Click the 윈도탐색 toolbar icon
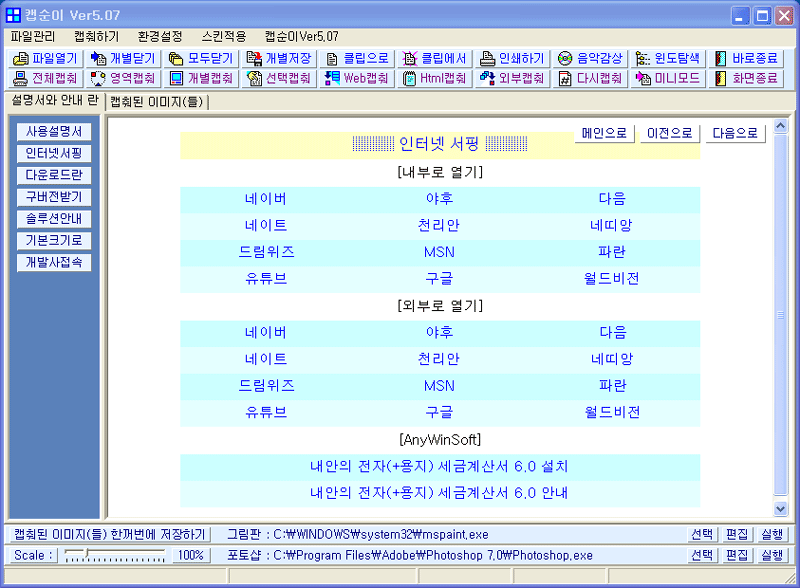 coord(642,59)
